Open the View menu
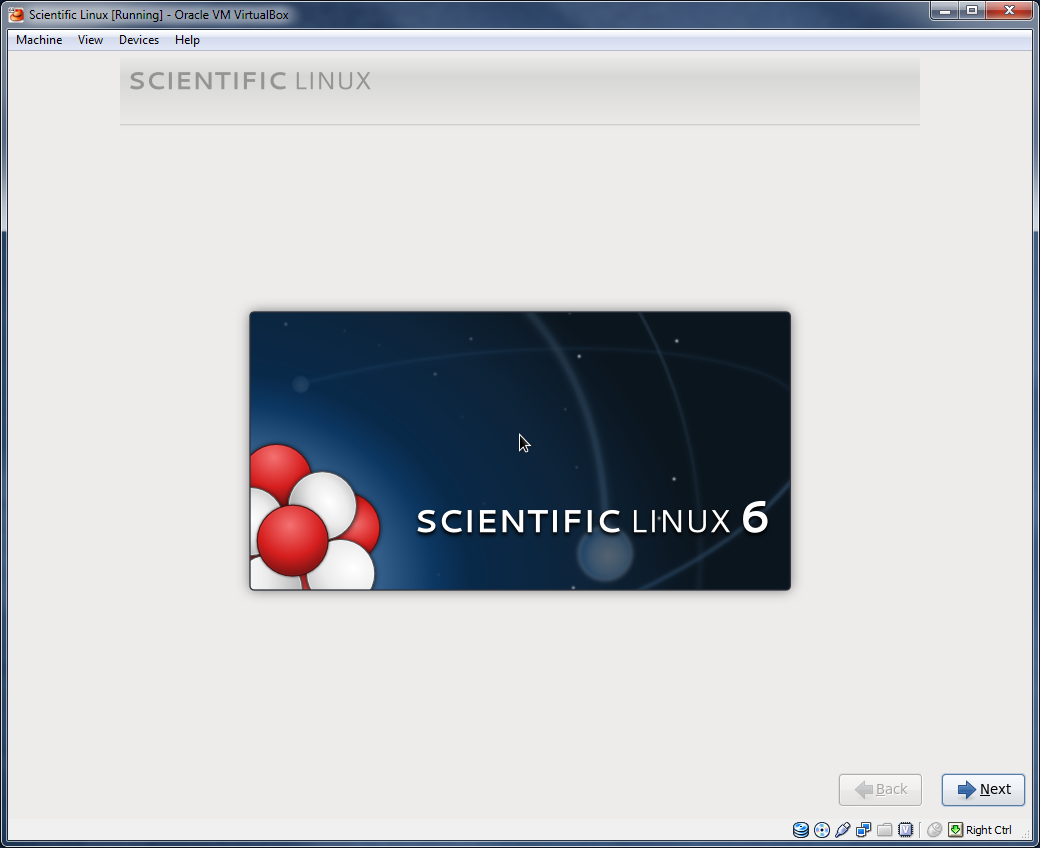The image size is (1040, 848). point(90,40)
